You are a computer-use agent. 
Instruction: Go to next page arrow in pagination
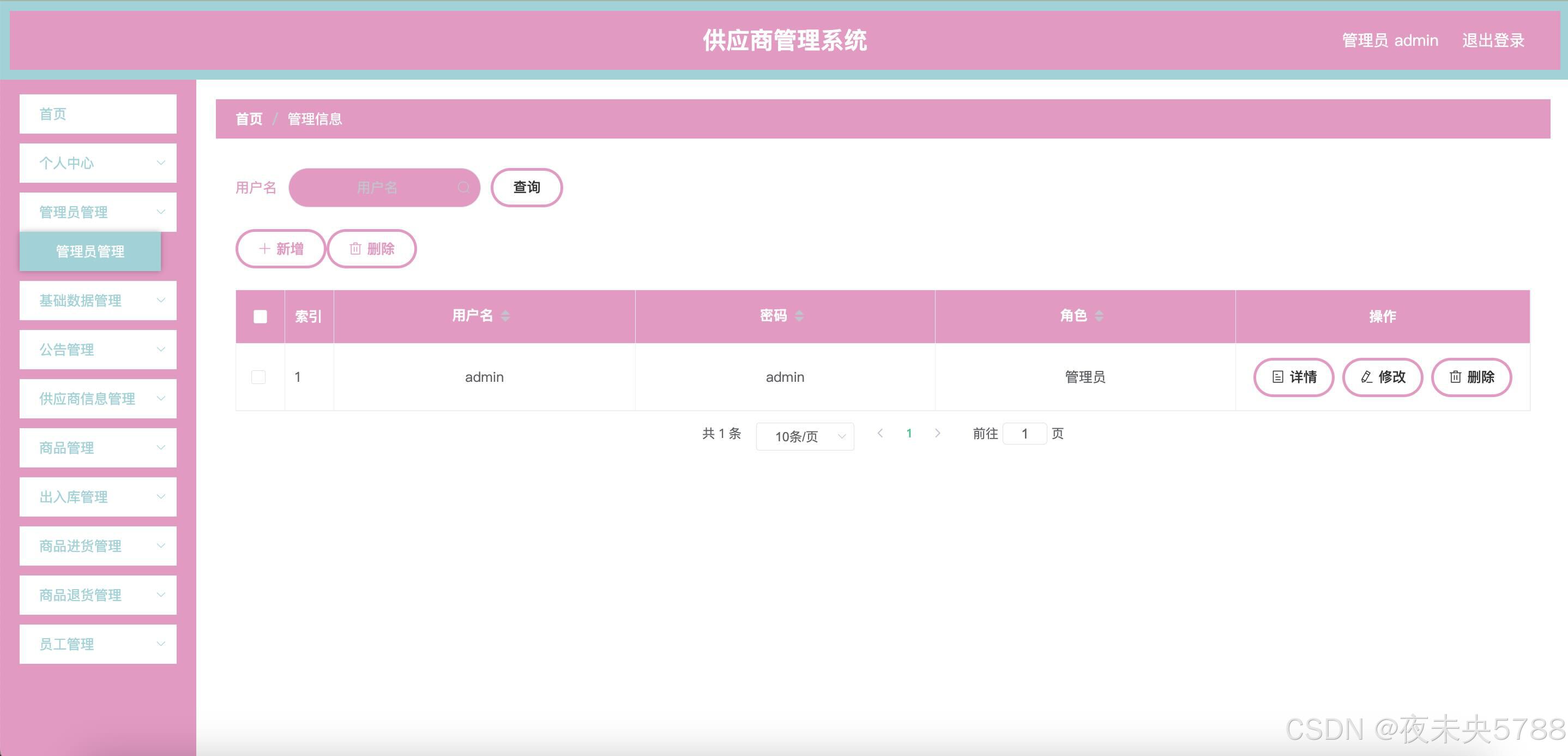point(937,433)
